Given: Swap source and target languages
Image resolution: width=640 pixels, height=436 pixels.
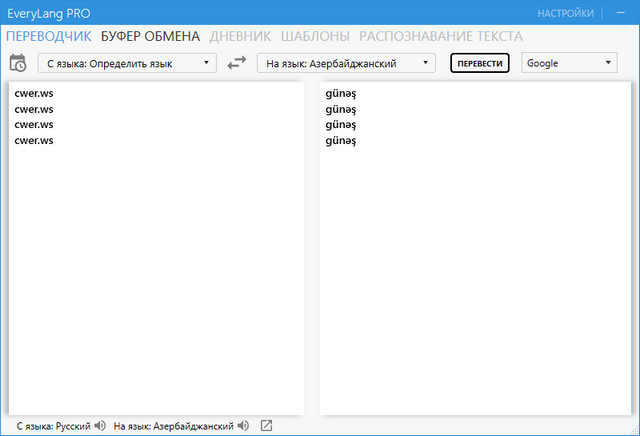Looking at the screenshot, I should tap(236, 63).
